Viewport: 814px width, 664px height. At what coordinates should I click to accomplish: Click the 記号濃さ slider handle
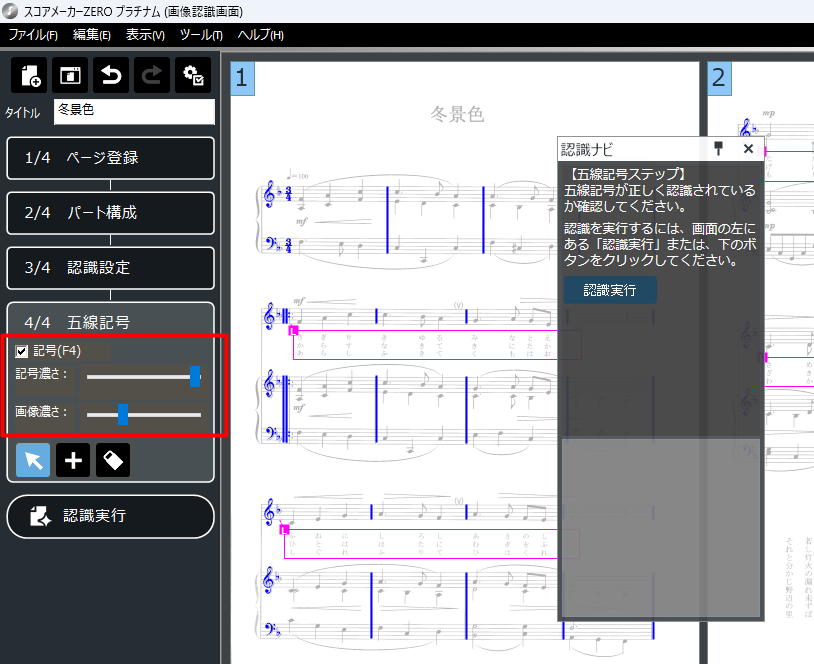pyautogui.click(x=195, y=377)
